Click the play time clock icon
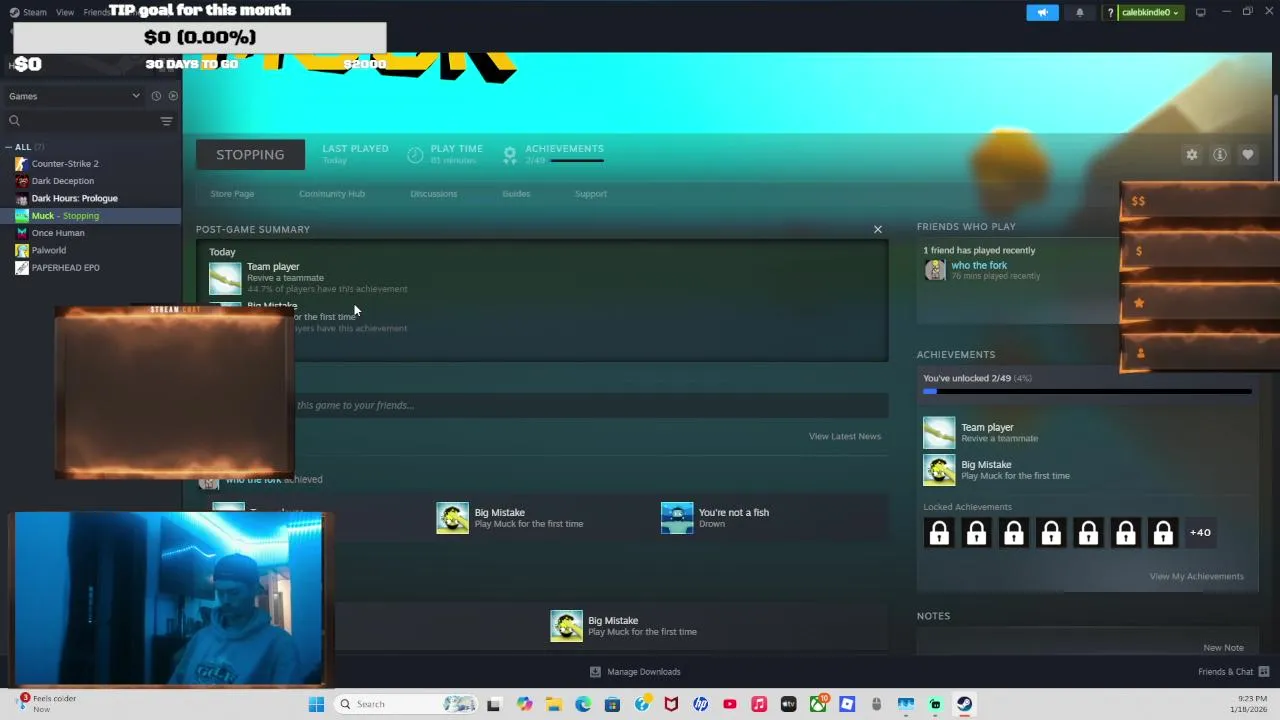 tap(416, 155)
